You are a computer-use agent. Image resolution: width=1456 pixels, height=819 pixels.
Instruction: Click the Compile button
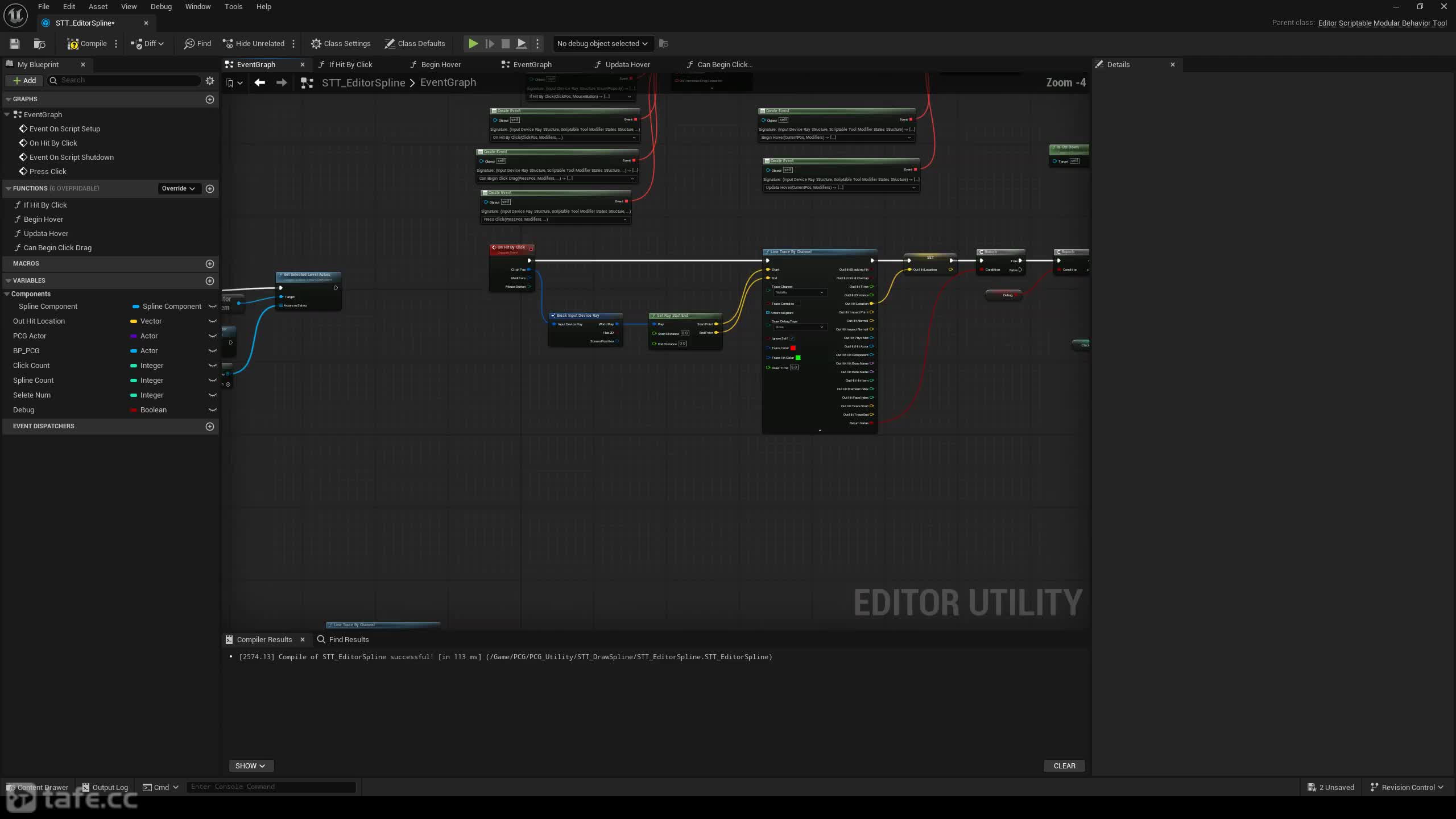pyautogui.click(x=87, y=44)
